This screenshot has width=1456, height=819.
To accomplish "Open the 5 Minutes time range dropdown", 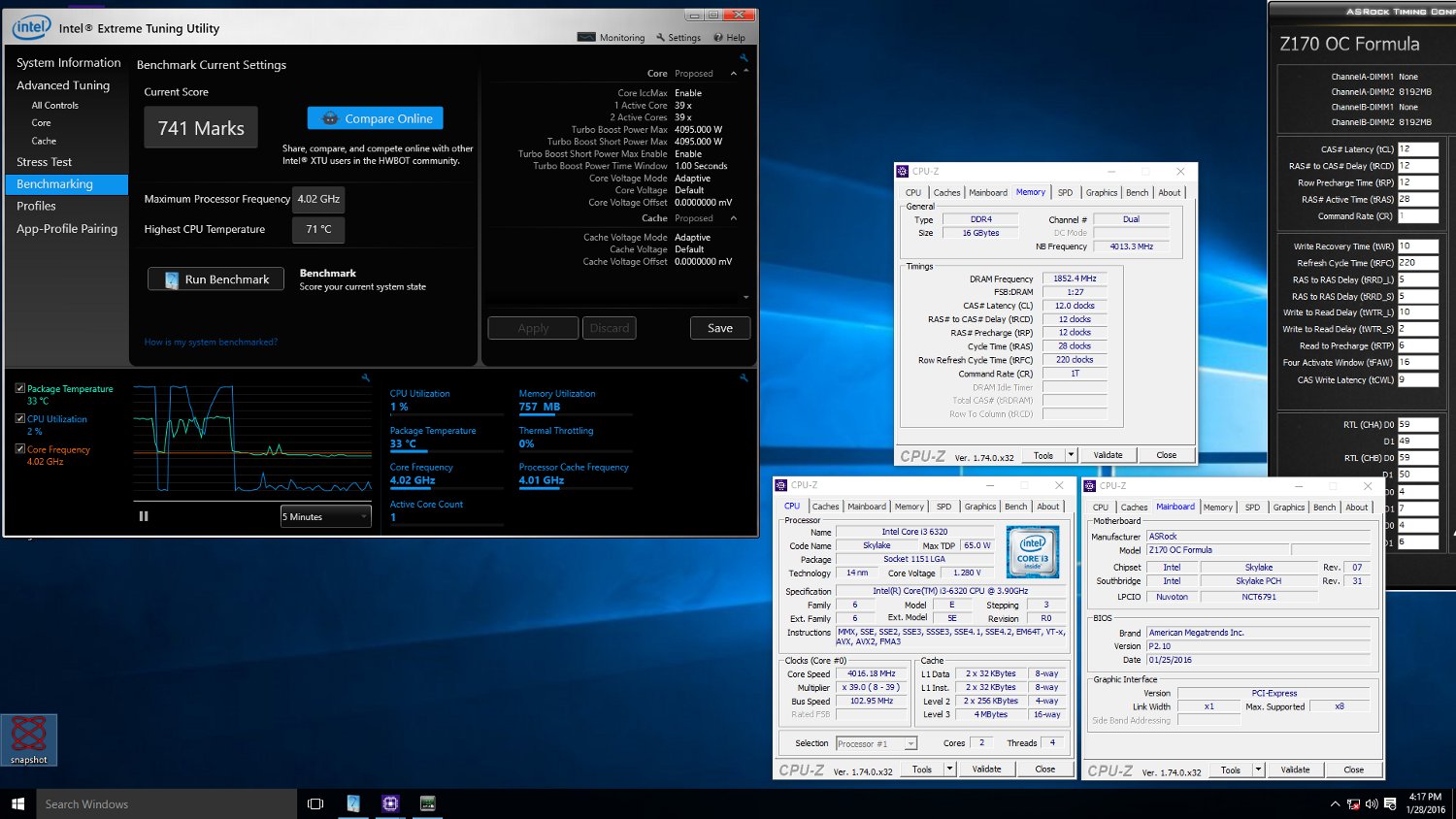I will [x=326, y=516].
